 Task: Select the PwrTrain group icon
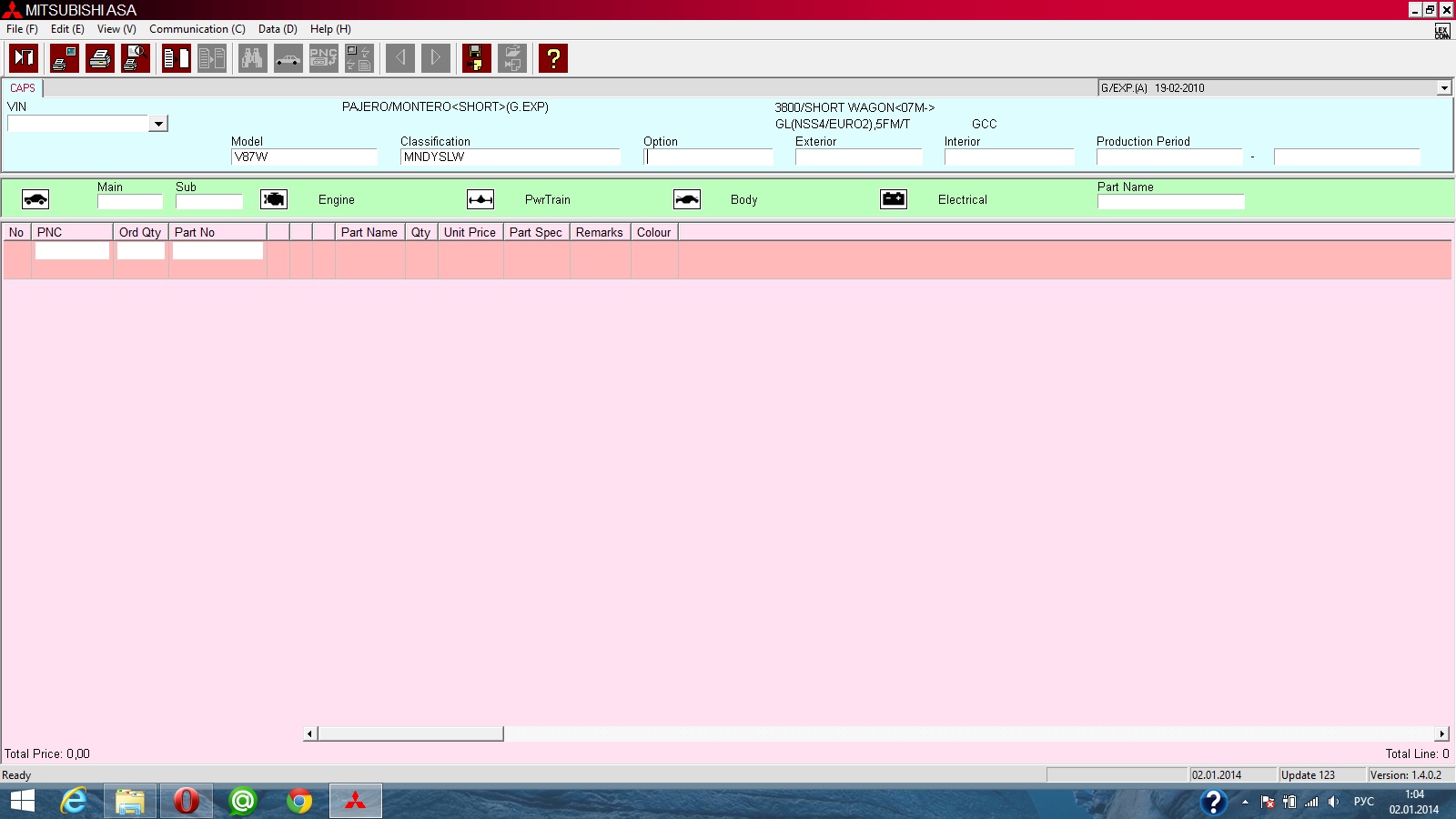(x=480, y=199)
